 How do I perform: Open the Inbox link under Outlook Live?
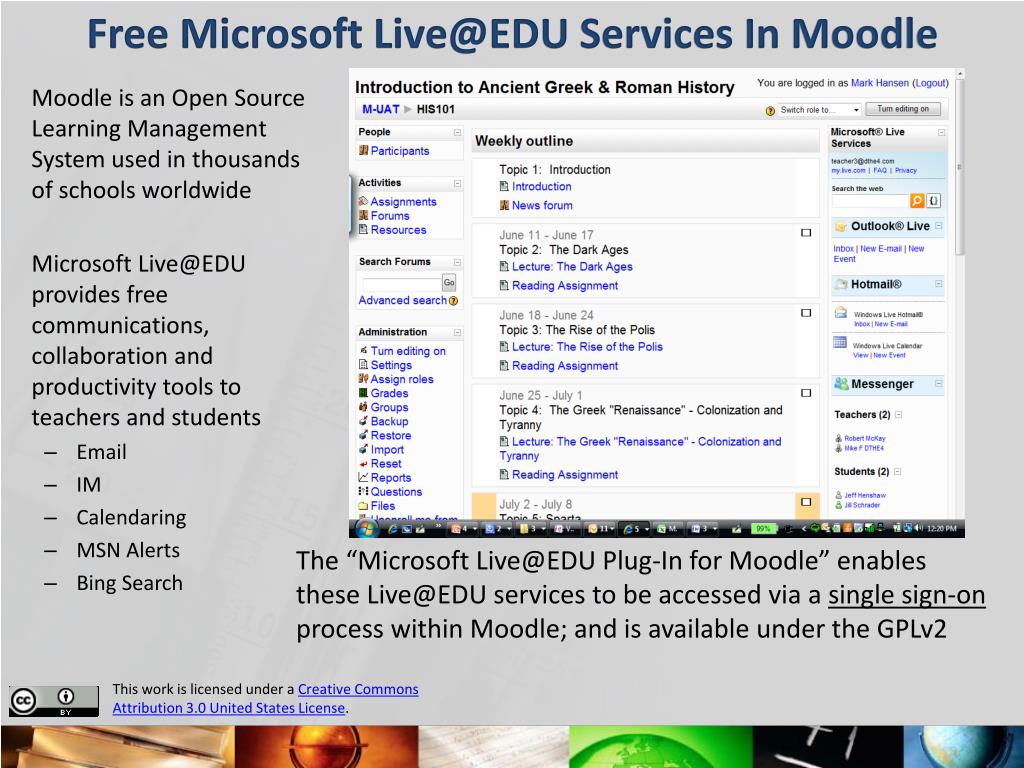(843, 249)
